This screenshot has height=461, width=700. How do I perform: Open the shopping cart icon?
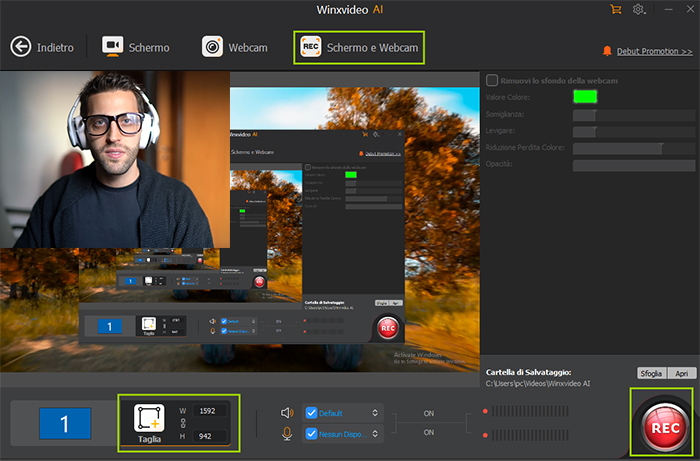pyautogui.click(x=615, y=10)
